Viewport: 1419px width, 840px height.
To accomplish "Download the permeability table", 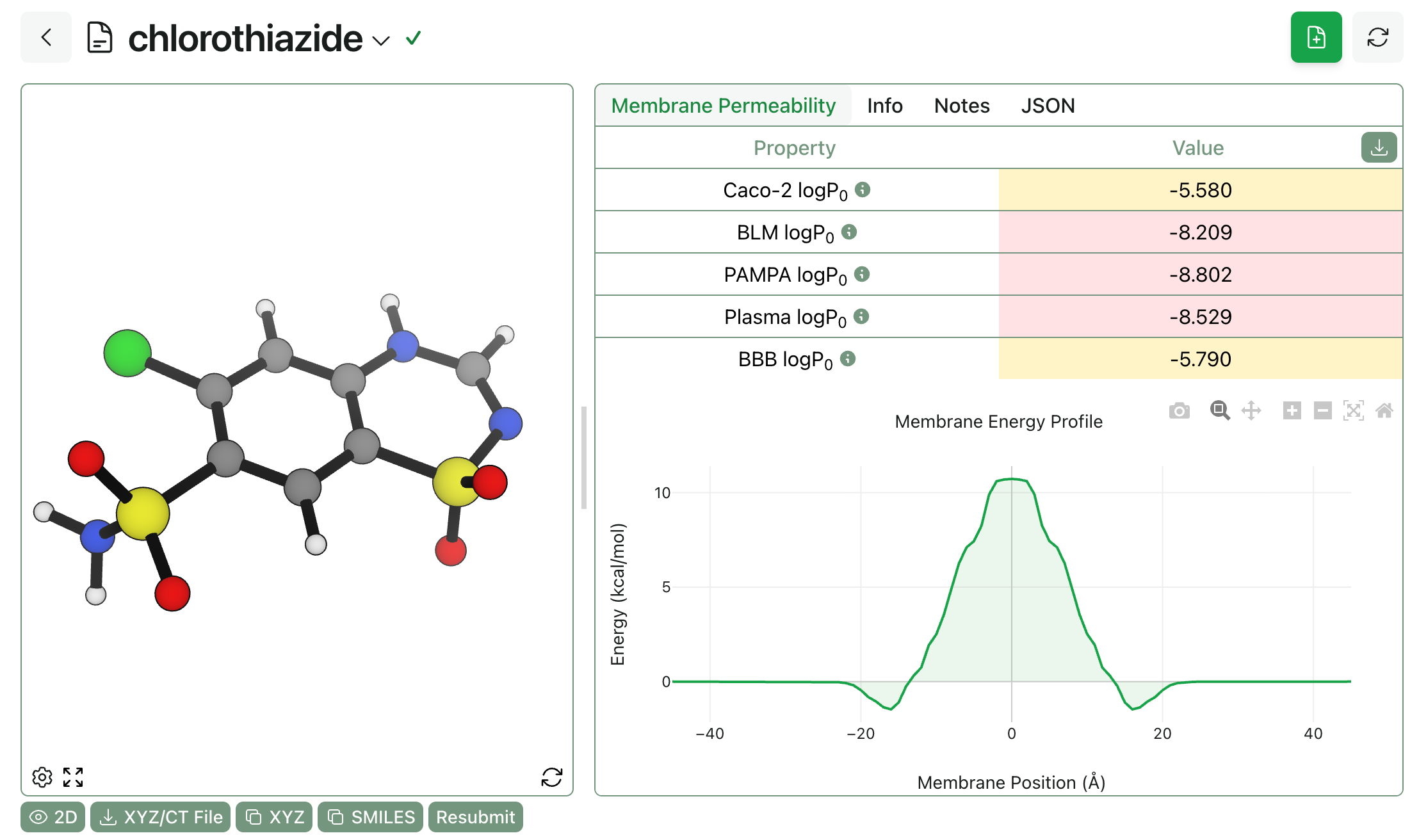I will point(1380,147).
